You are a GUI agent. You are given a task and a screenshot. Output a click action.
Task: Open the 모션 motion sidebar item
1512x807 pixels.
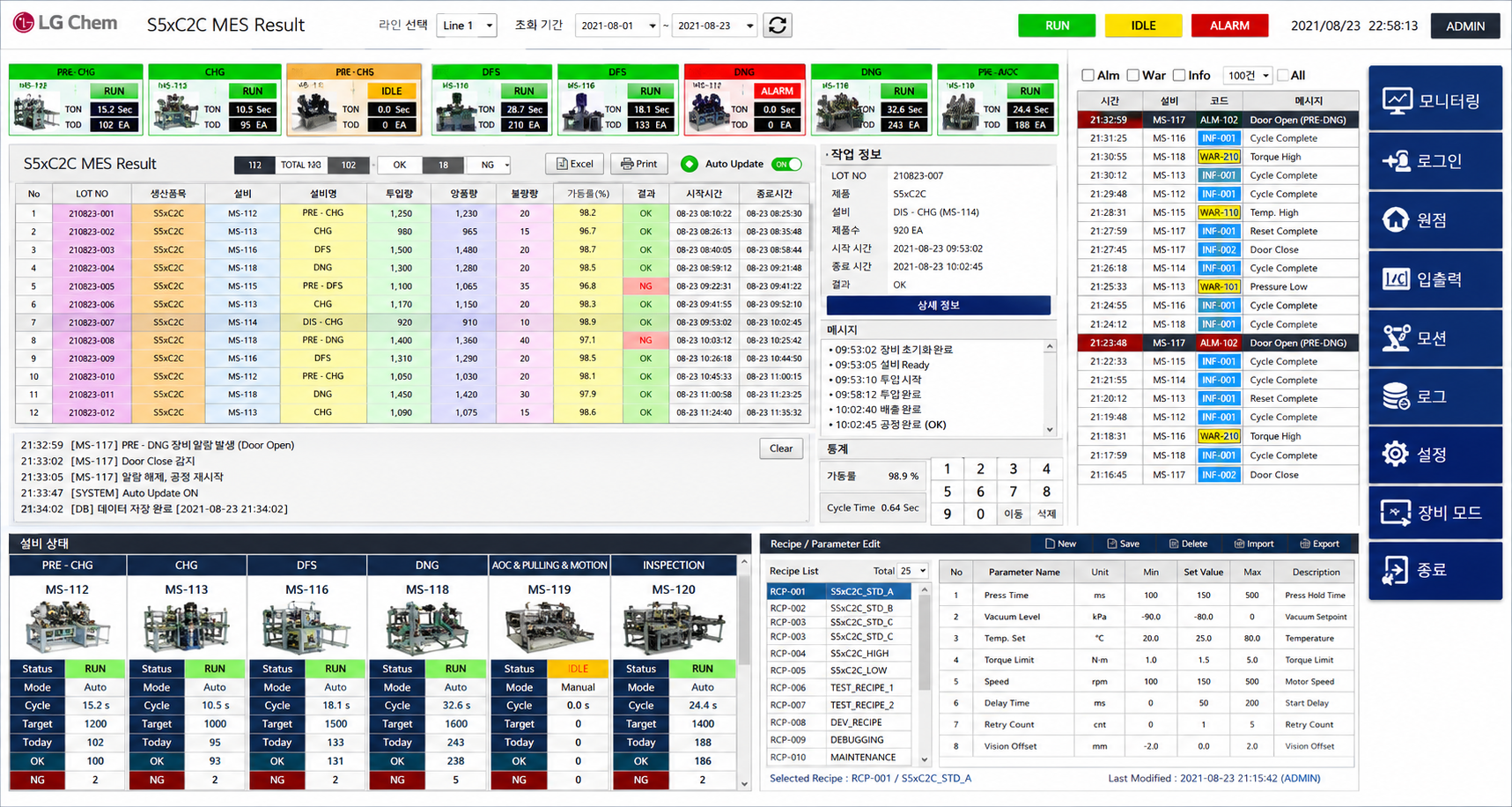[x=1435, y=338]
